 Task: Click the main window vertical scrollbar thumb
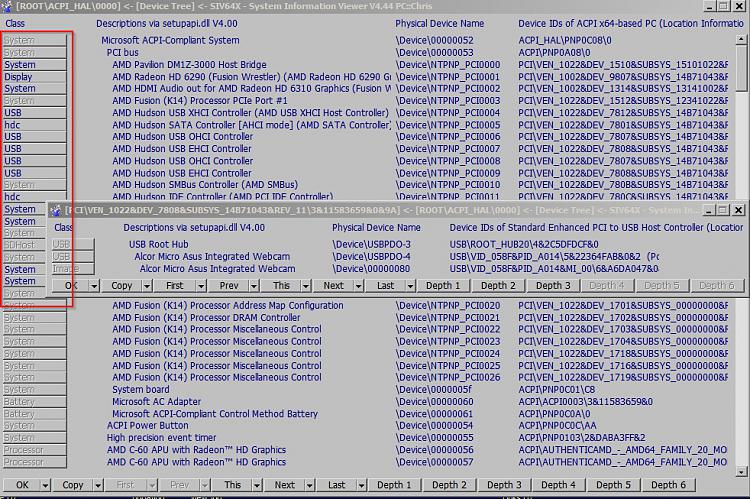pyautogui.click(x=741, y=67)
